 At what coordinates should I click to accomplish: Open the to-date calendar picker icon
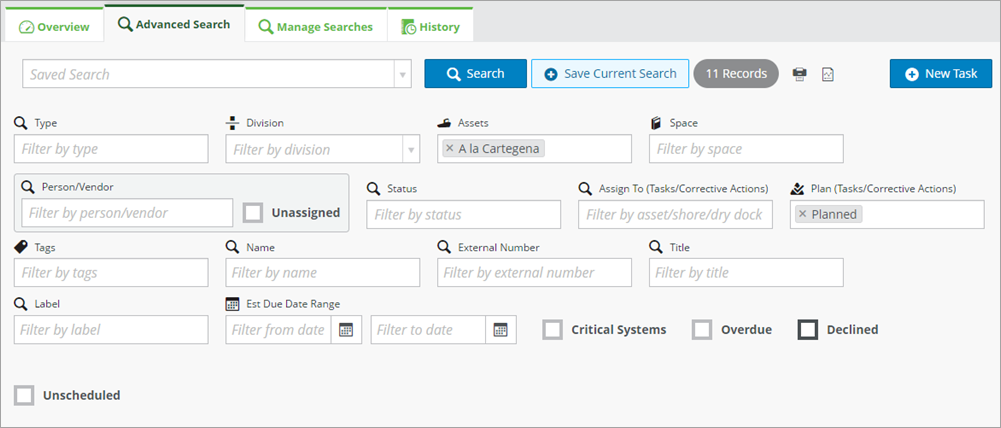[x=500, y=330]
